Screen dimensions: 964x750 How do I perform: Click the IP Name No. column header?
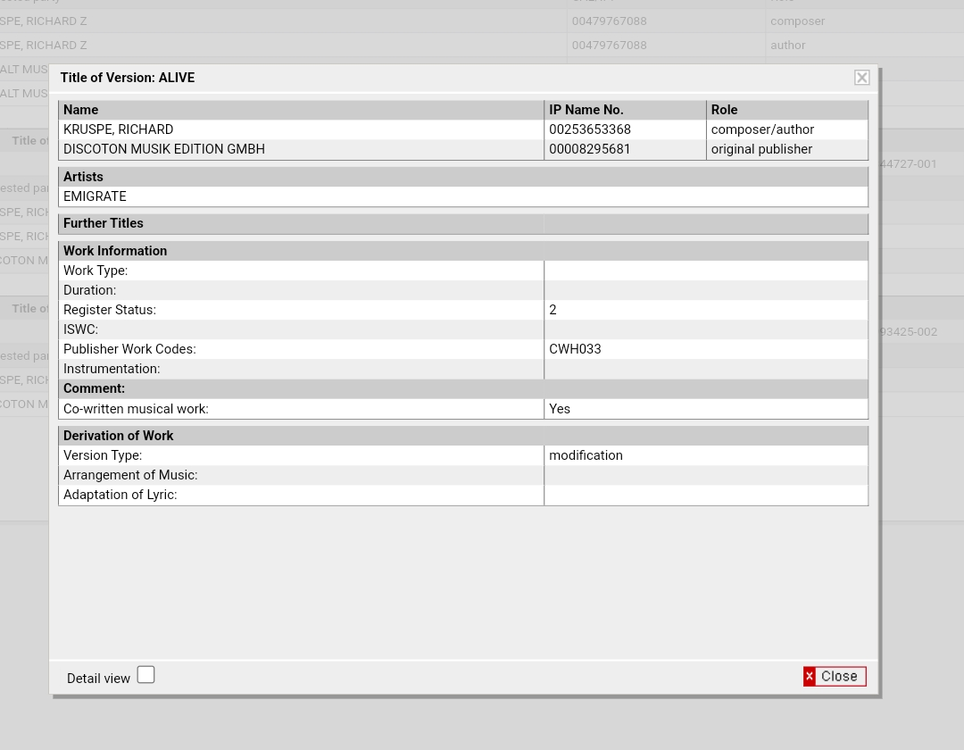pos(625,110)
